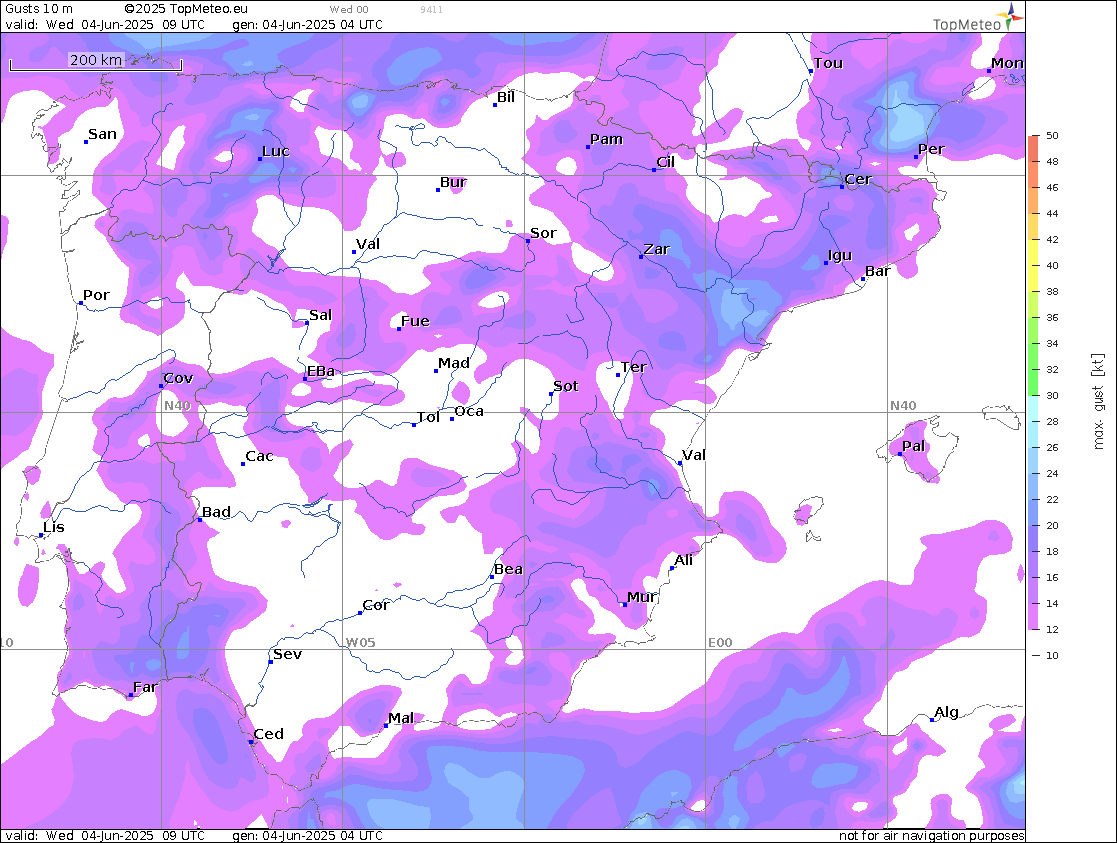
Task: Click the "©2025 TopMeteo.eu" copyright text
Action: (x=186, y=9)
